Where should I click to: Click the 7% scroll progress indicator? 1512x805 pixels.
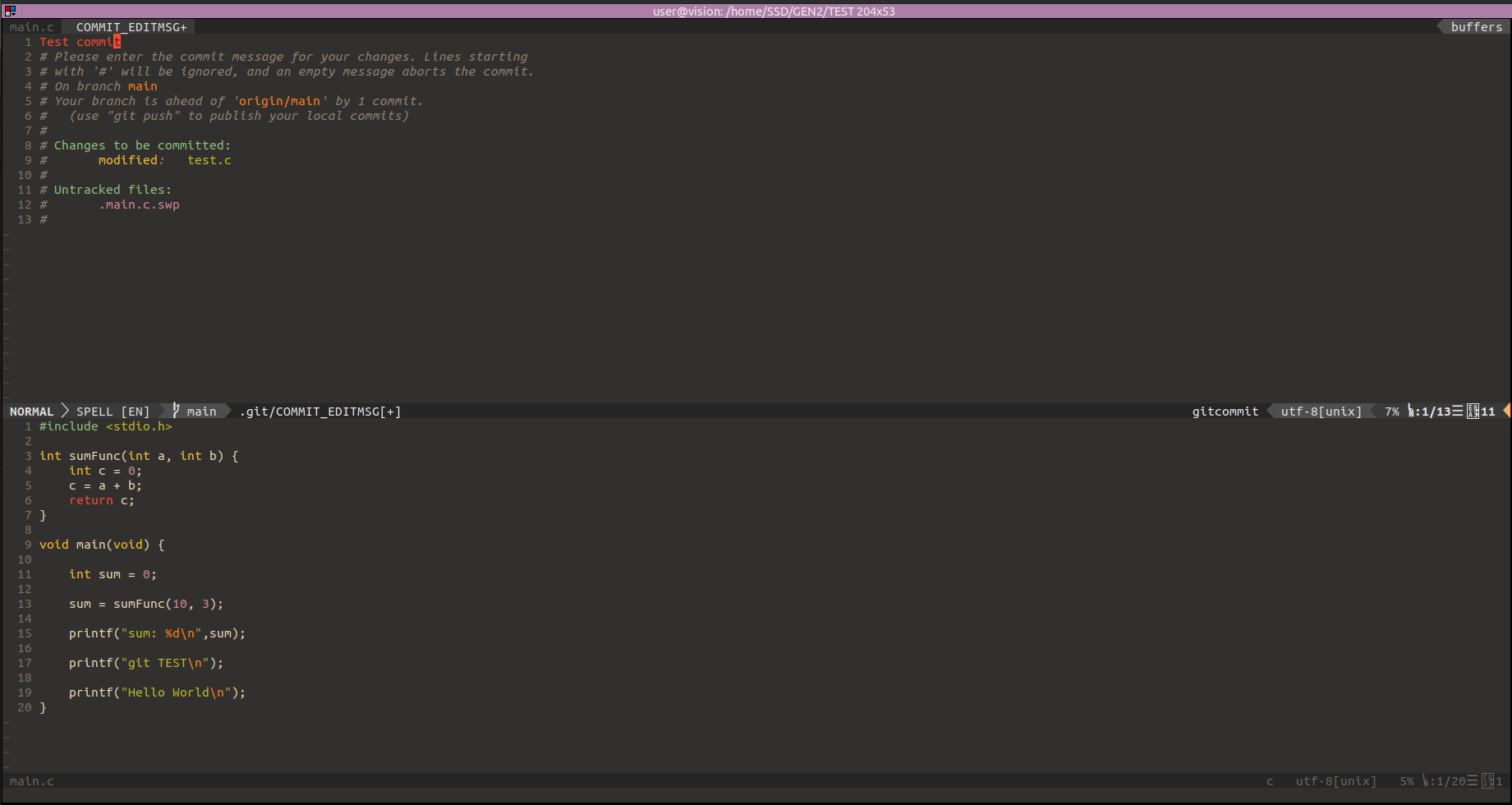1391,411
